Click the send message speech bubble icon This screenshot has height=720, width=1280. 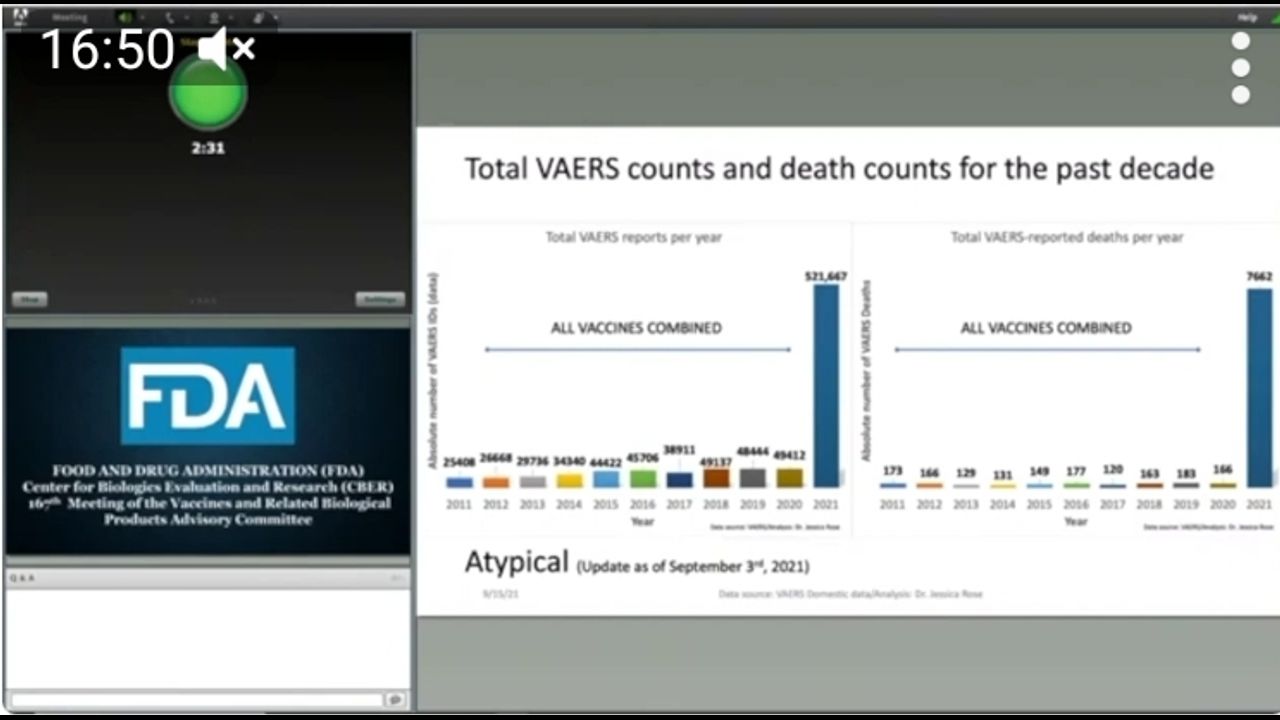(395, 700)
